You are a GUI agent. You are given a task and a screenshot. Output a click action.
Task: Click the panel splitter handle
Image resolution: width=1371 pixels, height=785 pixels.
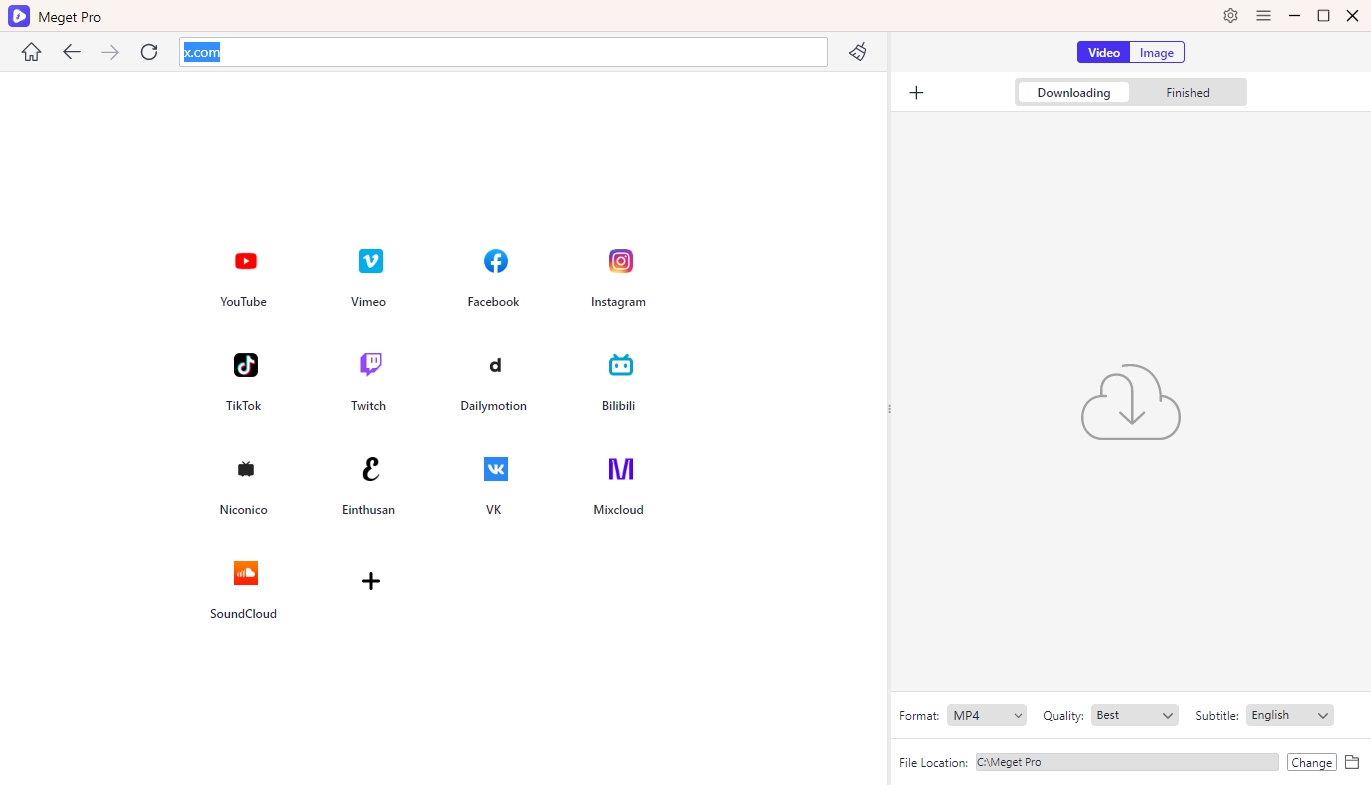click(889, 409)
